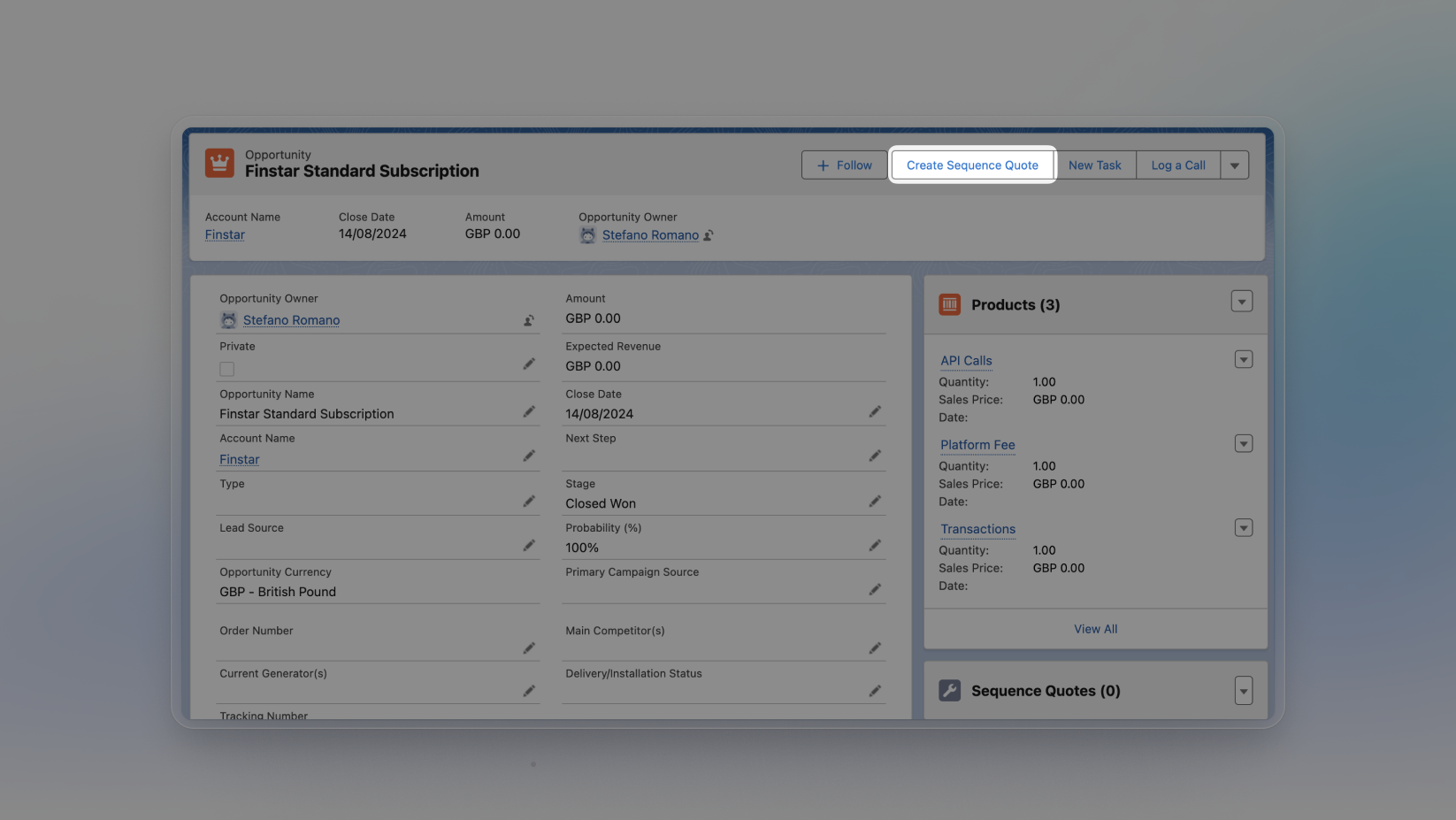Open the Platform Fee product link
The height and width of the screenshot is (820, 1456).
977,445
